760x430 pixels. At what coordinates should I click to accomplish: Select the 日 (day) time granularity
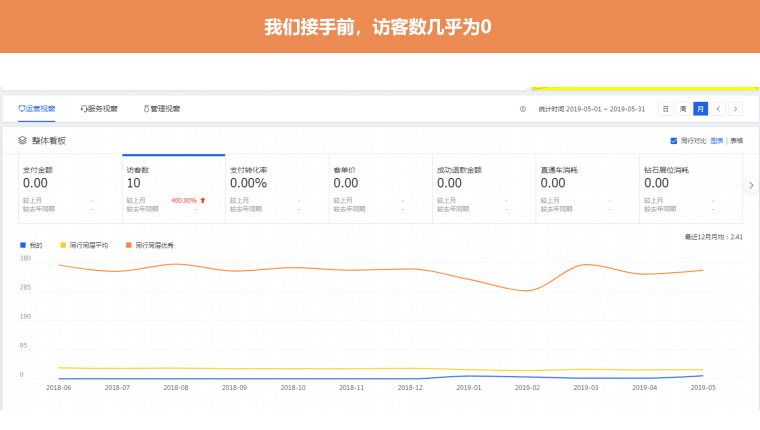666,109
